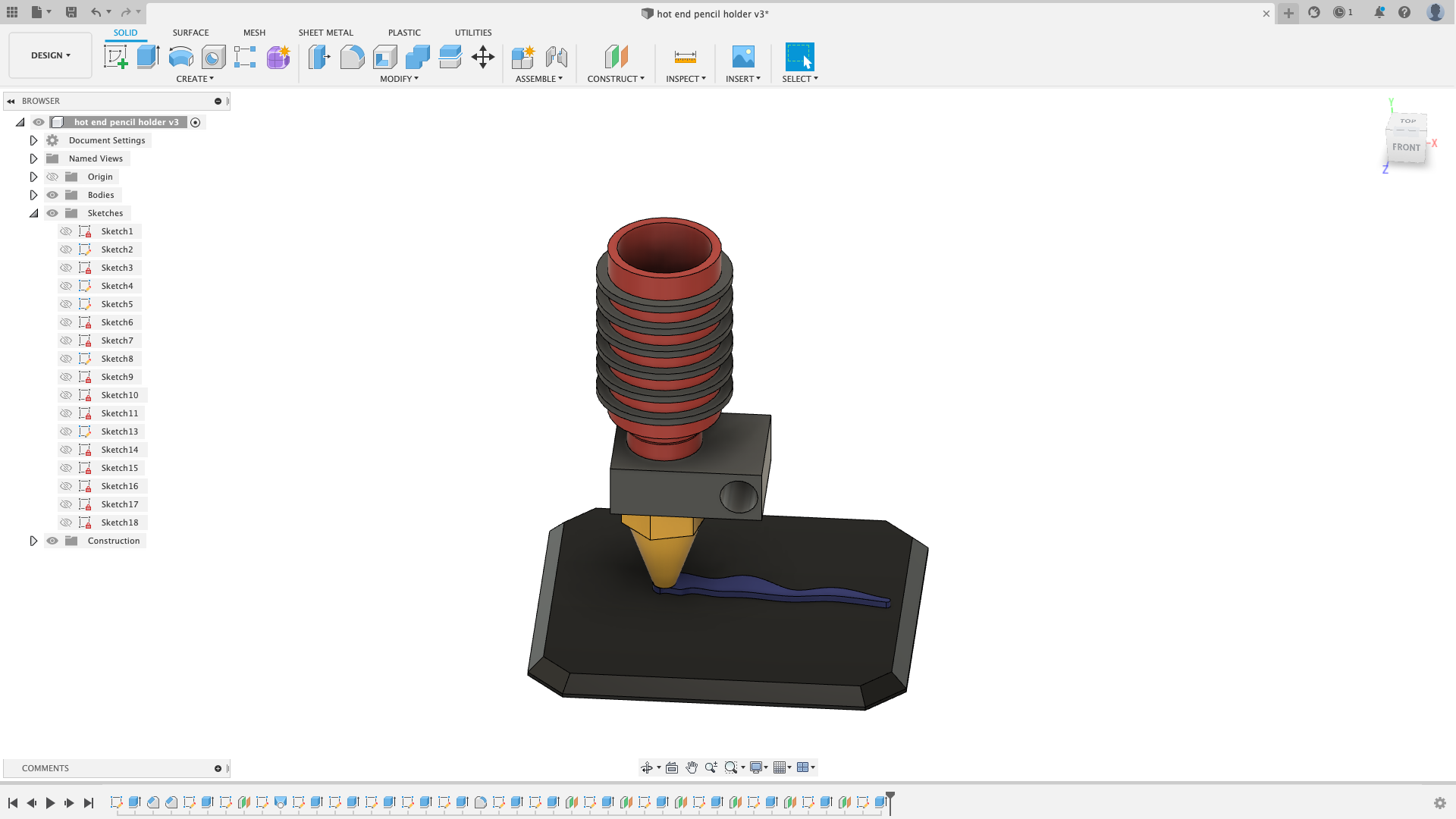Toggle visibility of Sketch5
The width and height of the screenshot is (1456, 819).
pyautogui.click(x=66, y=304)
